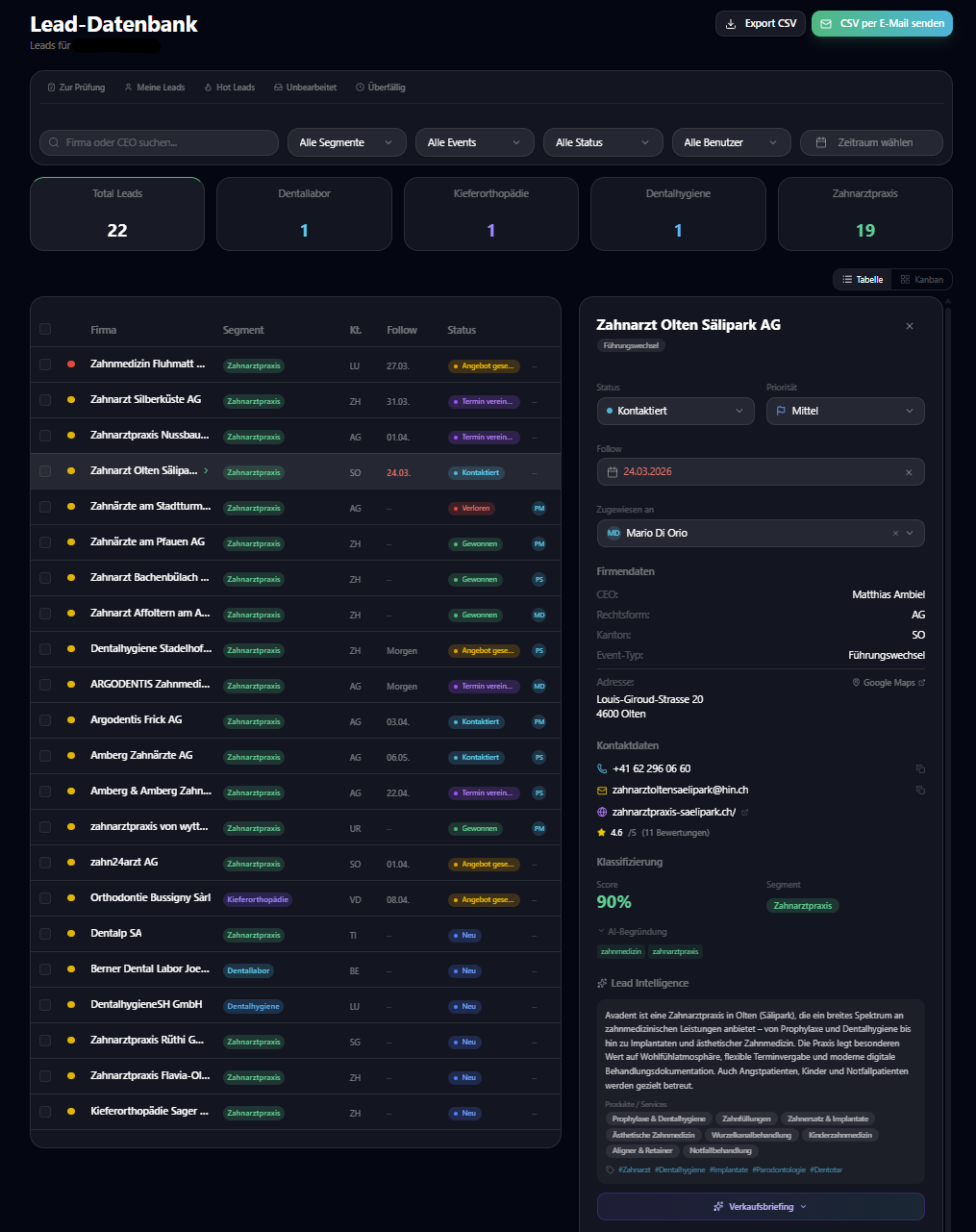Expand the Verkaufsbriefing section
976x1232 pixels.
tap(761, 1207)
